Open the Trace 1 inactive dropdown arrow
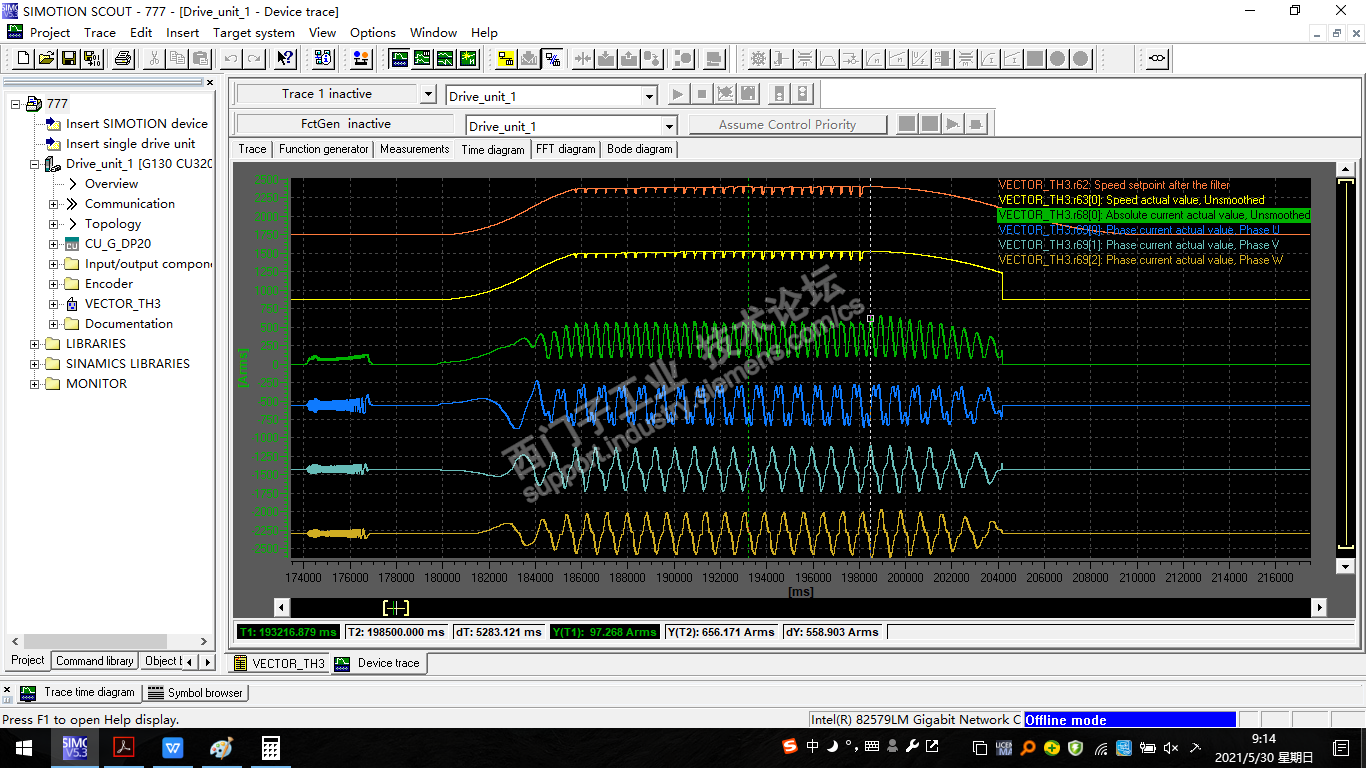Viewport: 1366px width, 768px height. pyautogui.click(x=428, y=95)
